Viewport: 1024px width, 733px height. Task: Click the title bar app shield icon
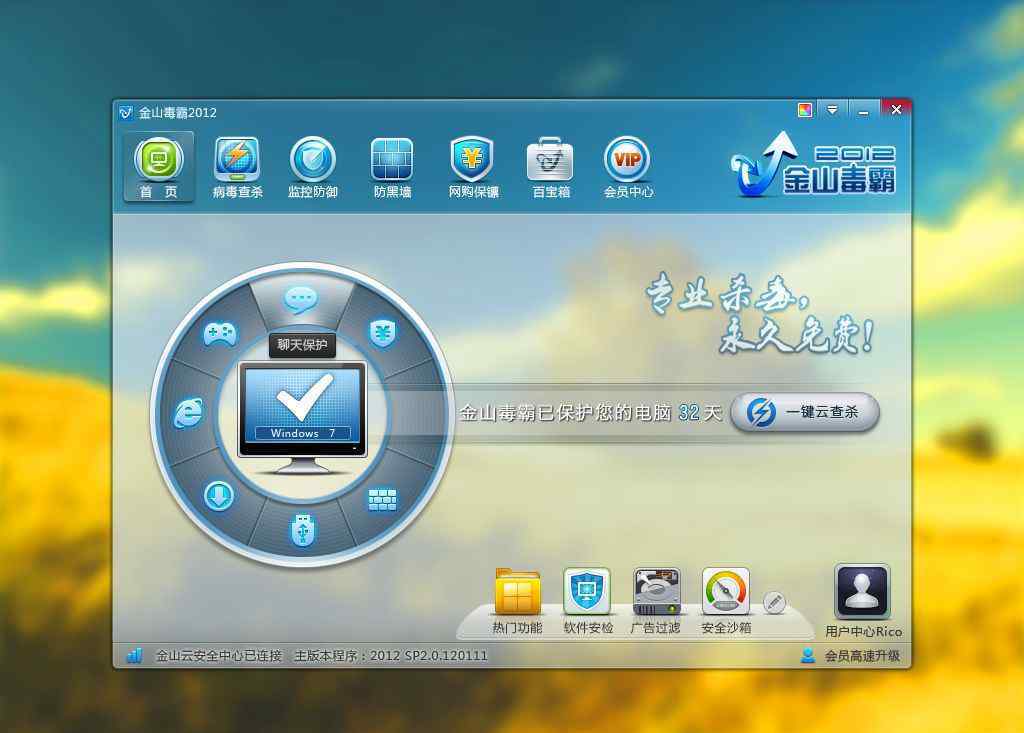pyautogui.click(x=126, y=112)
